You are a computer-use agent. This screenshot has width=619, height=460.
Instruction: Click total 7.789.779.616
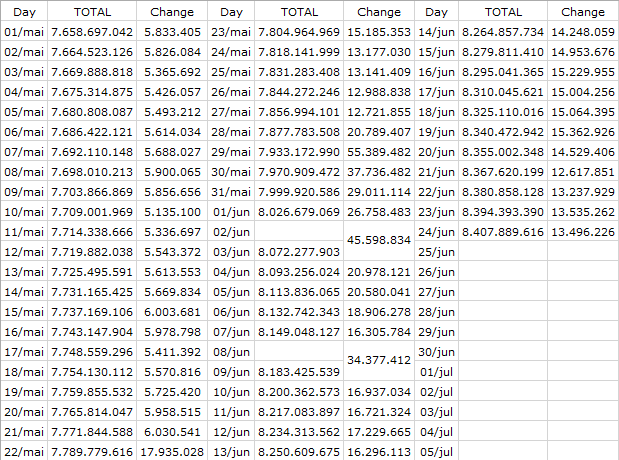[92, 452]
